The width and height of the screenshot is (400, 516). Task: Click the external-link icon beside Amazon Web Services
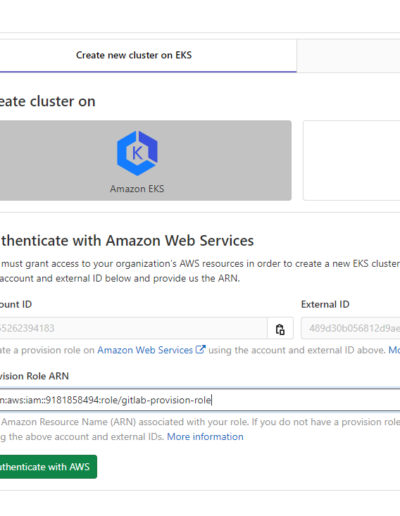click(200, 350)
